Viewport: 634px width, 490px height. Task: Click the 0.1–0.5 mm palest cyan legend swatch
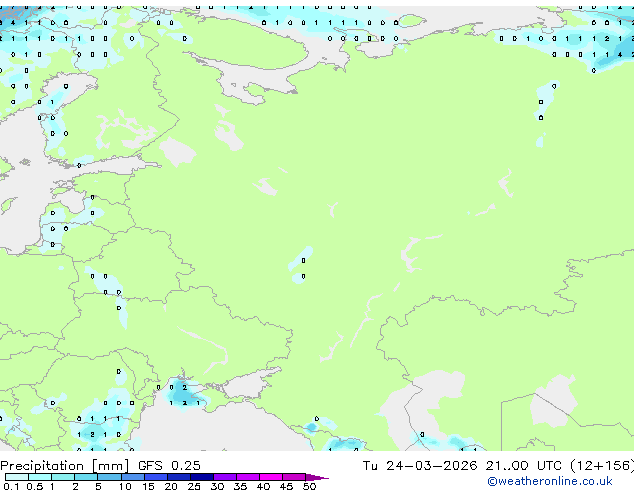(17, 477)
